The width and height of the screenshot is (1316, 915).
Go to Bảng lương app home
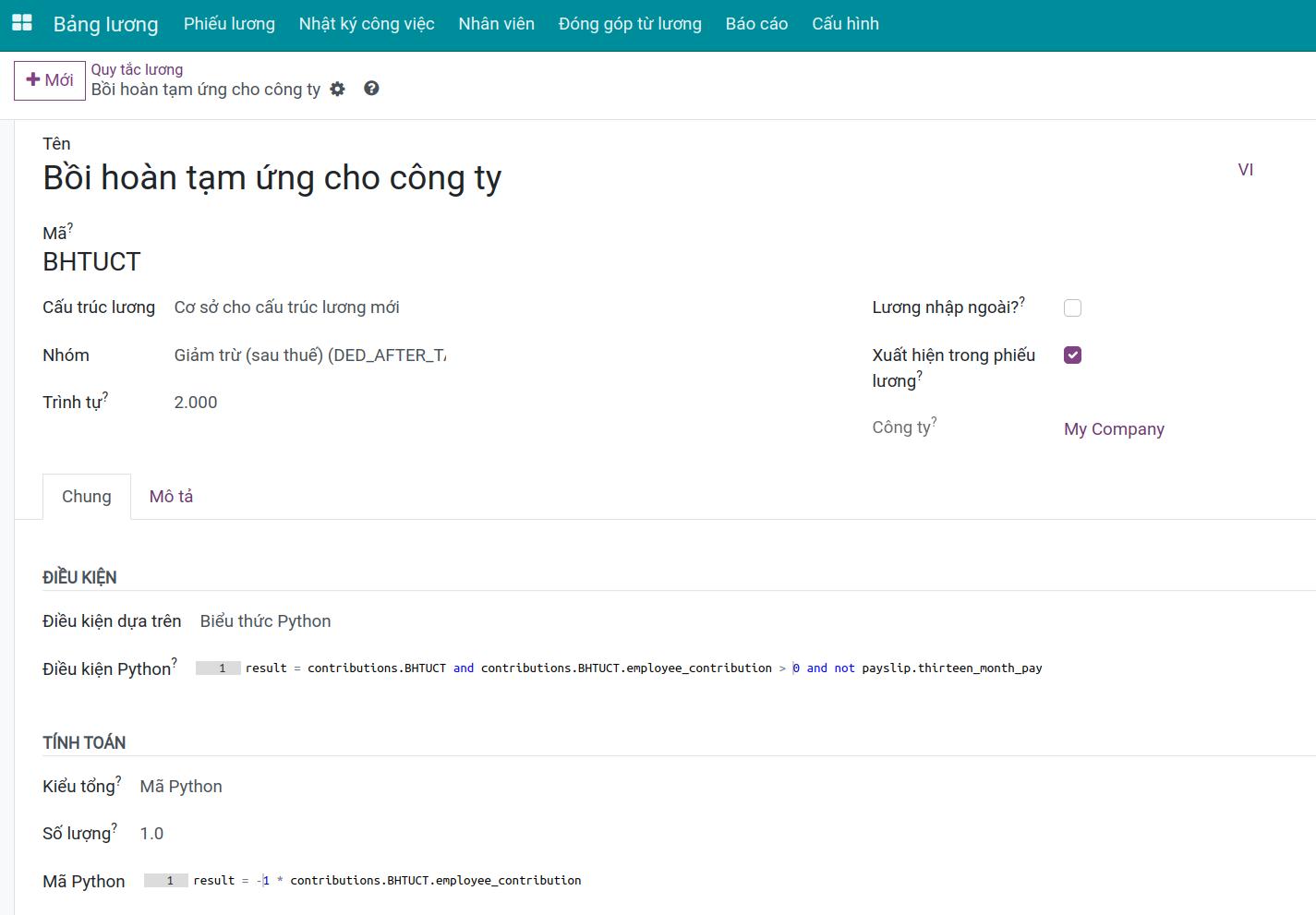tap(105, 24)
